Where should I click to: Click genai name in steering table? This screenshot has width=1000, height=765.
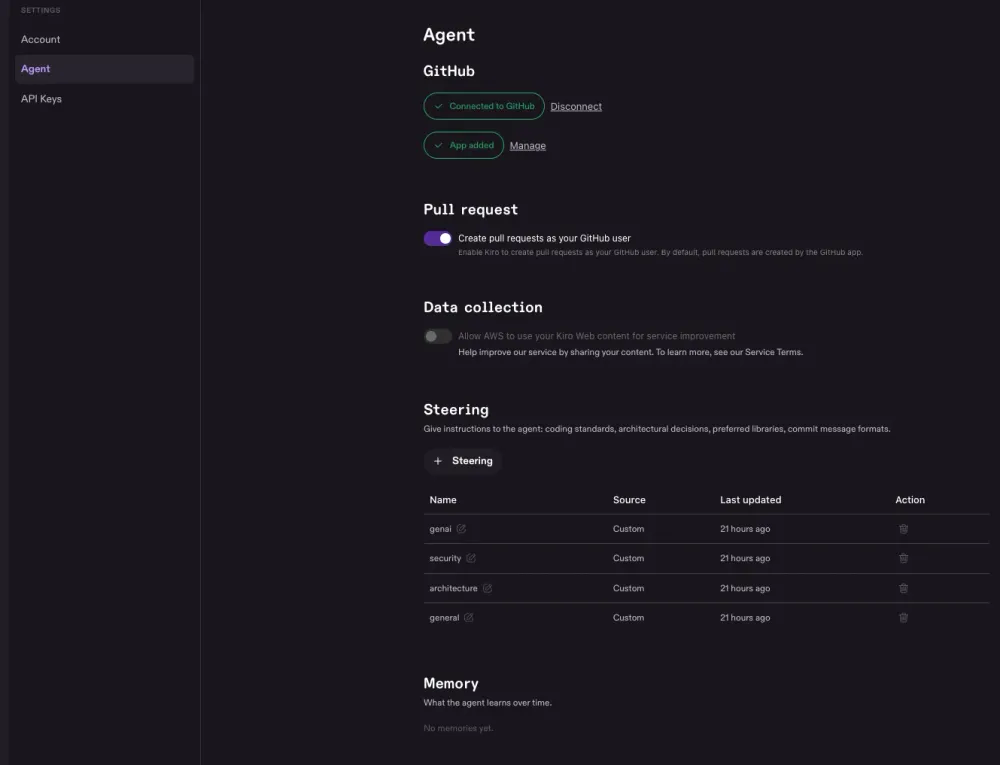click(440, 528)
